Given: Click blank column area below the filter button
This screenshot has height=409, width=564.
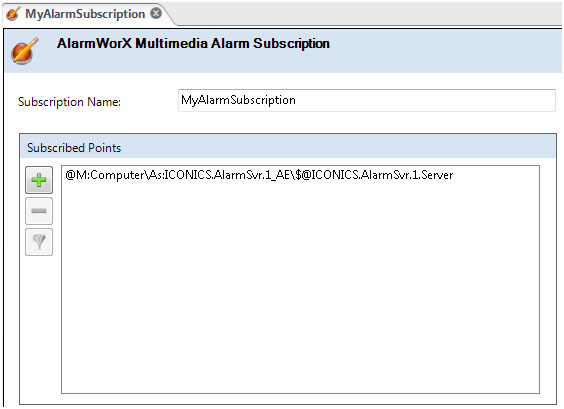Looking at the screenshot, I should click(x=39, y=324).
